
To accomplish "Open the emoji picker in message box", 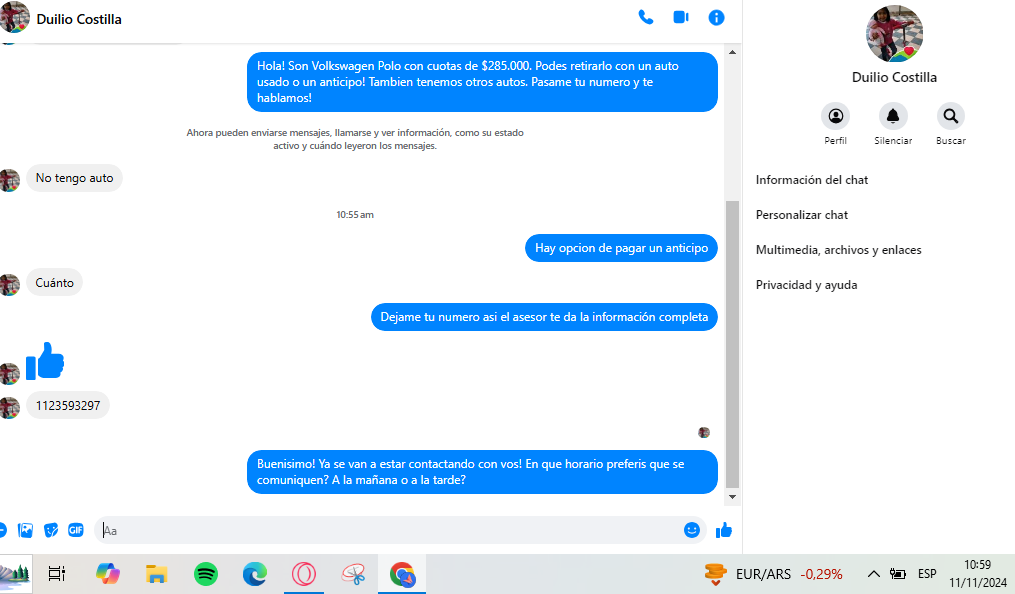I will click(691, 531).
